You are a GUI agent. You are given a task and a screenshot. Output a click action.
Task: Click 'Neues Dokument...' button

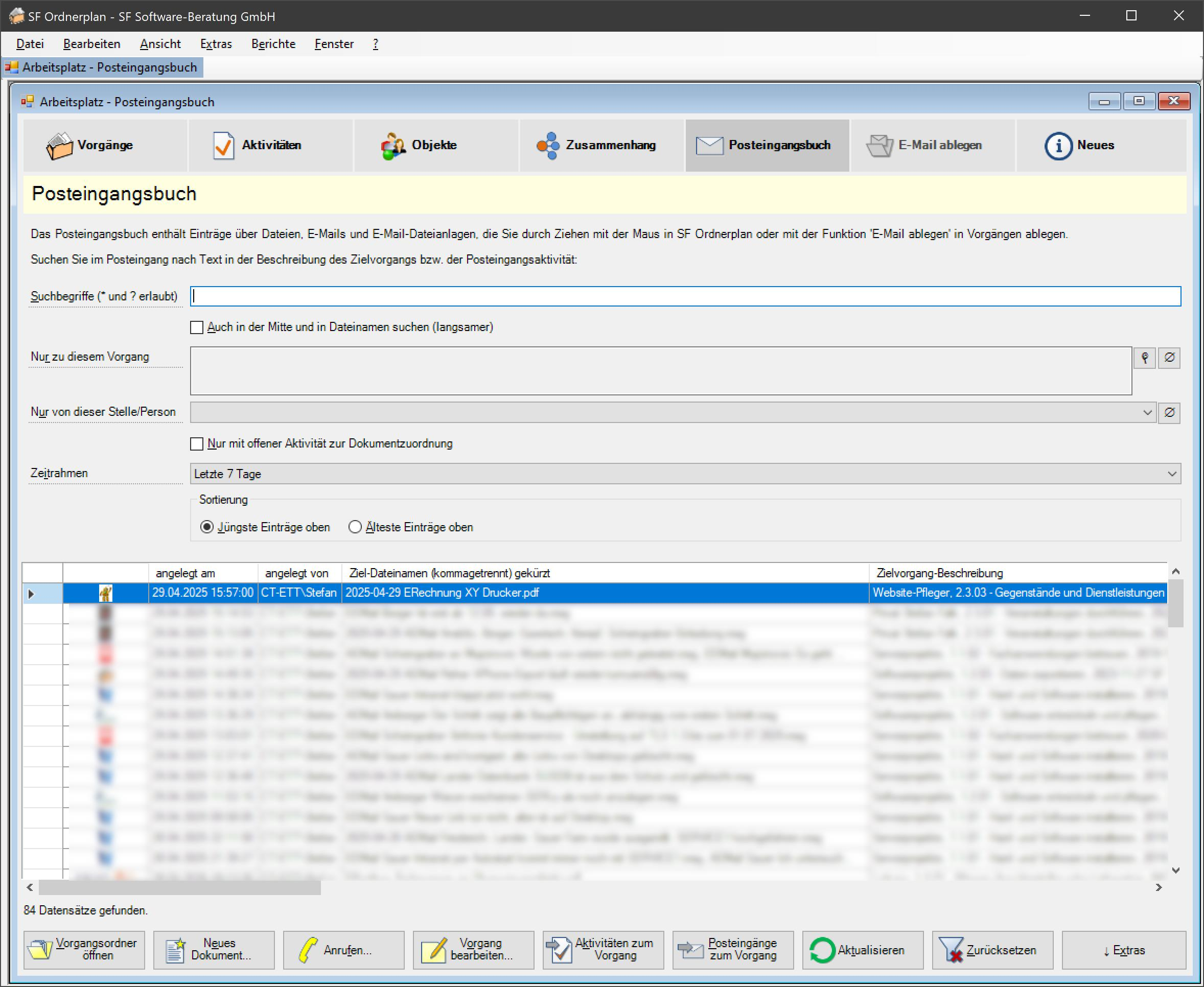point(214,950)
